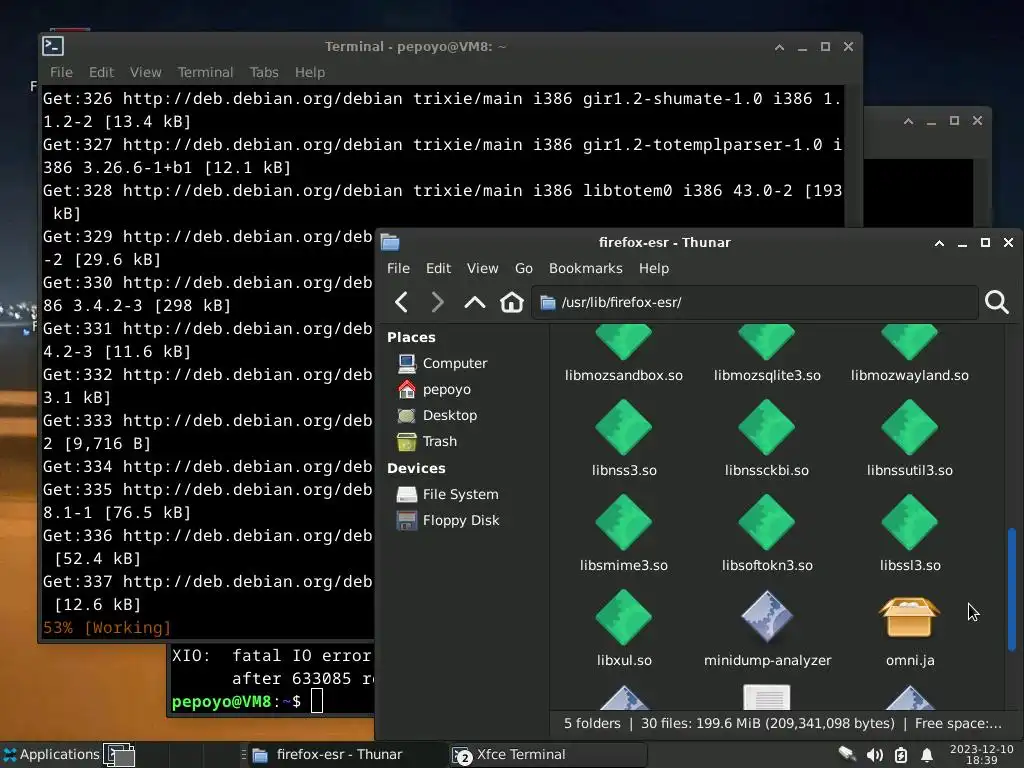Select File System under Devices
Viewport: 1024px width, 768px height.
pyautogui.click(x=447, y=494)
